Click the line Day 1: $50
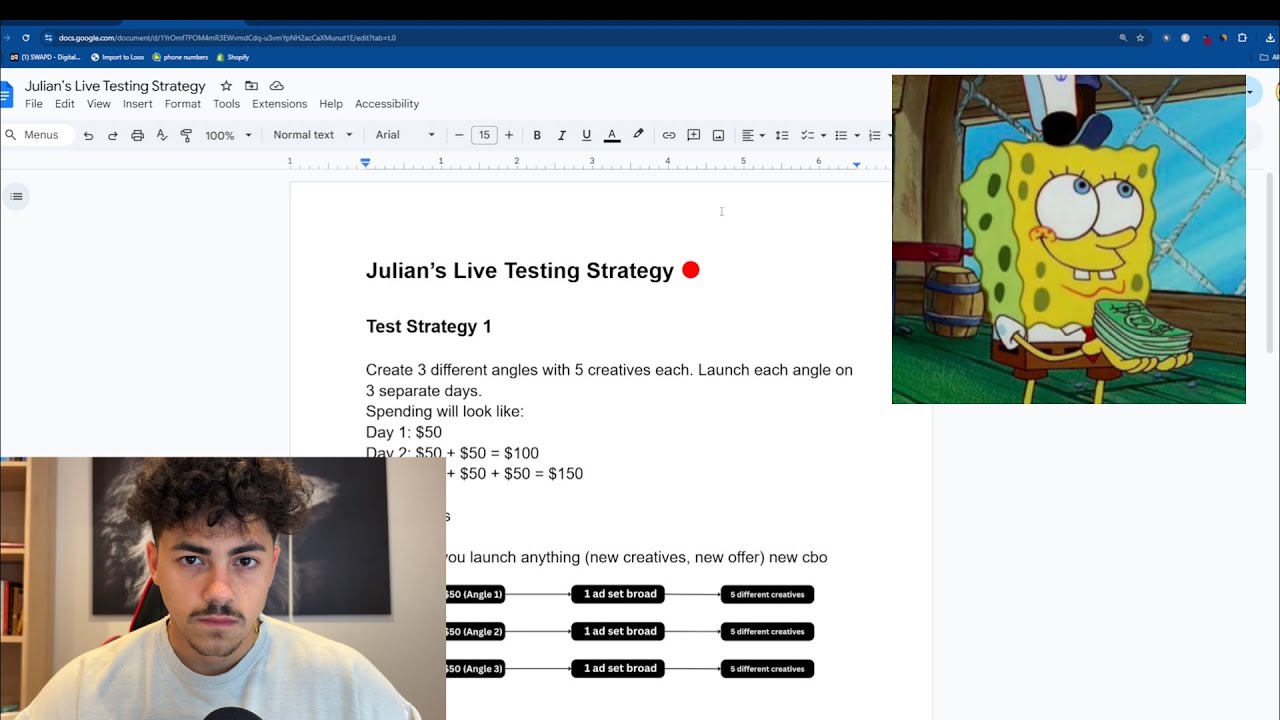1280x720 pixels. pyautogui.click(x=404, y=432)
